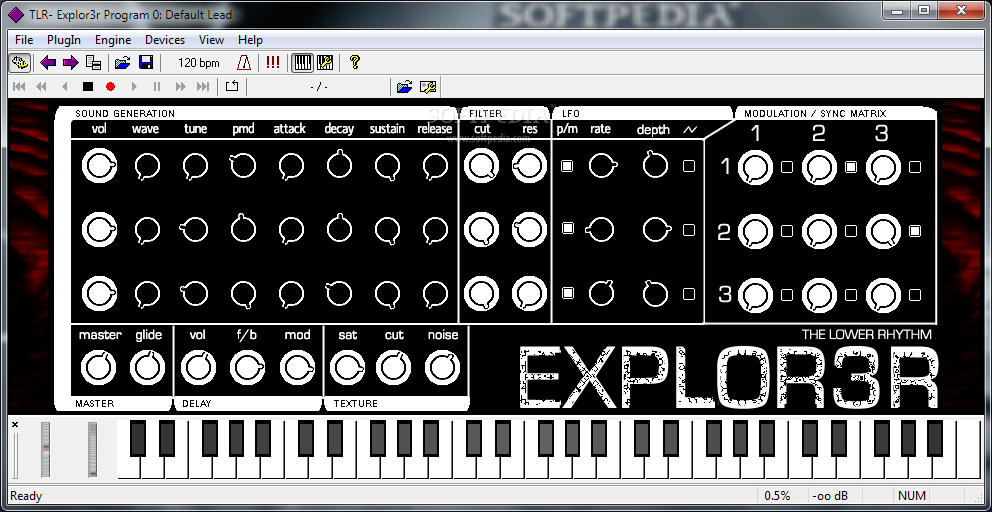This screenshot has width=992, height=512.
Task: Fast-forward the player
Action: coord(180,87)
